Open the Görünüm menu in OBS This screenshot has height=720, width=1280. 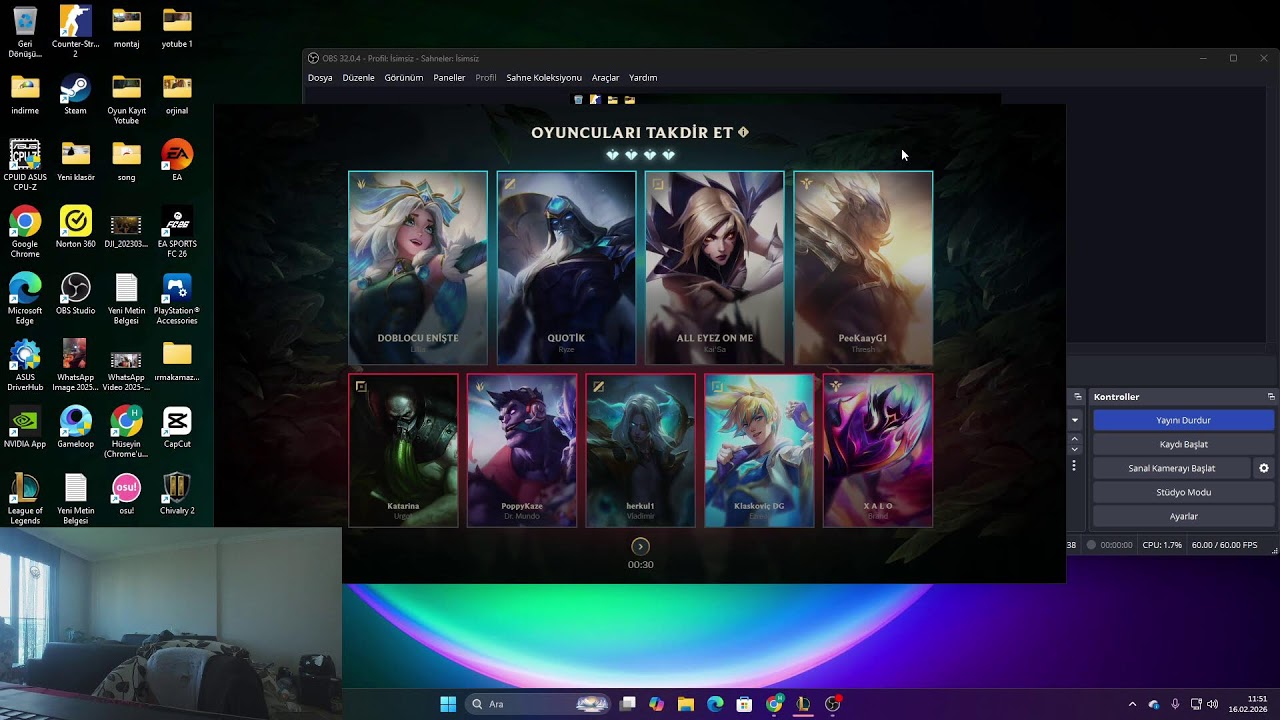coord(404,78)
